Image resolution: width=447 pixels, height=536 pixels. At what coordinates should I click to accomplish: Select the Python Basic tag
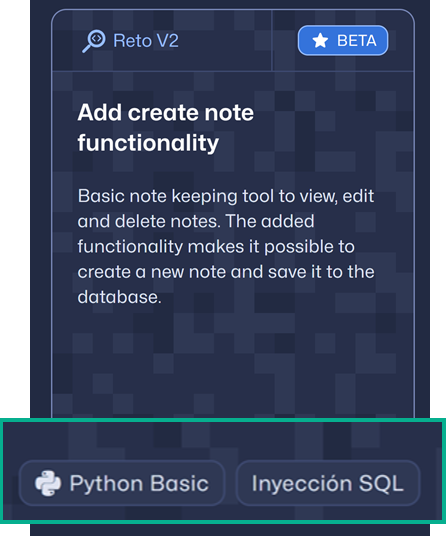(122, 483)
